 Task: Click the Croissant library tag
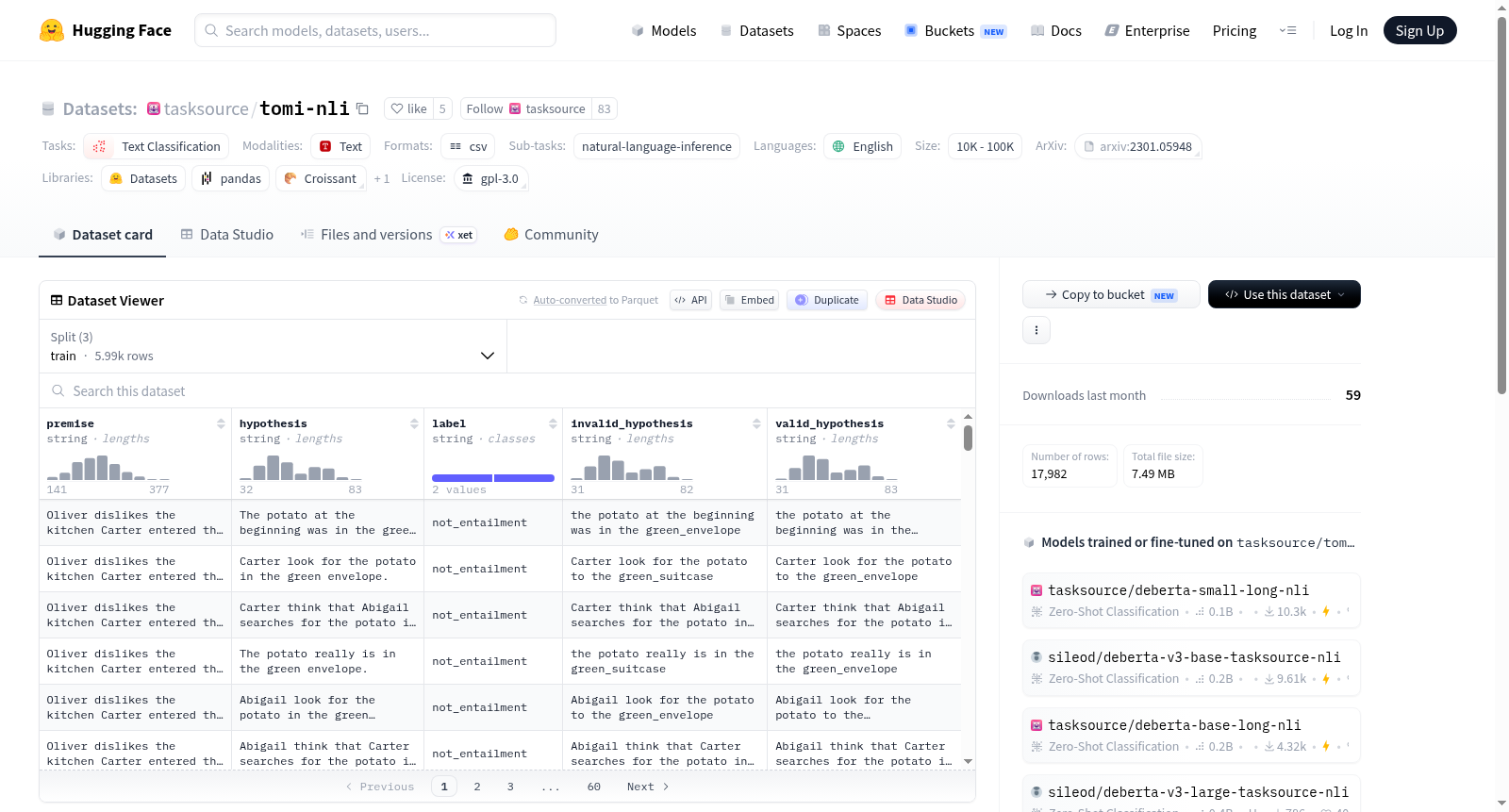coord(321,178)
